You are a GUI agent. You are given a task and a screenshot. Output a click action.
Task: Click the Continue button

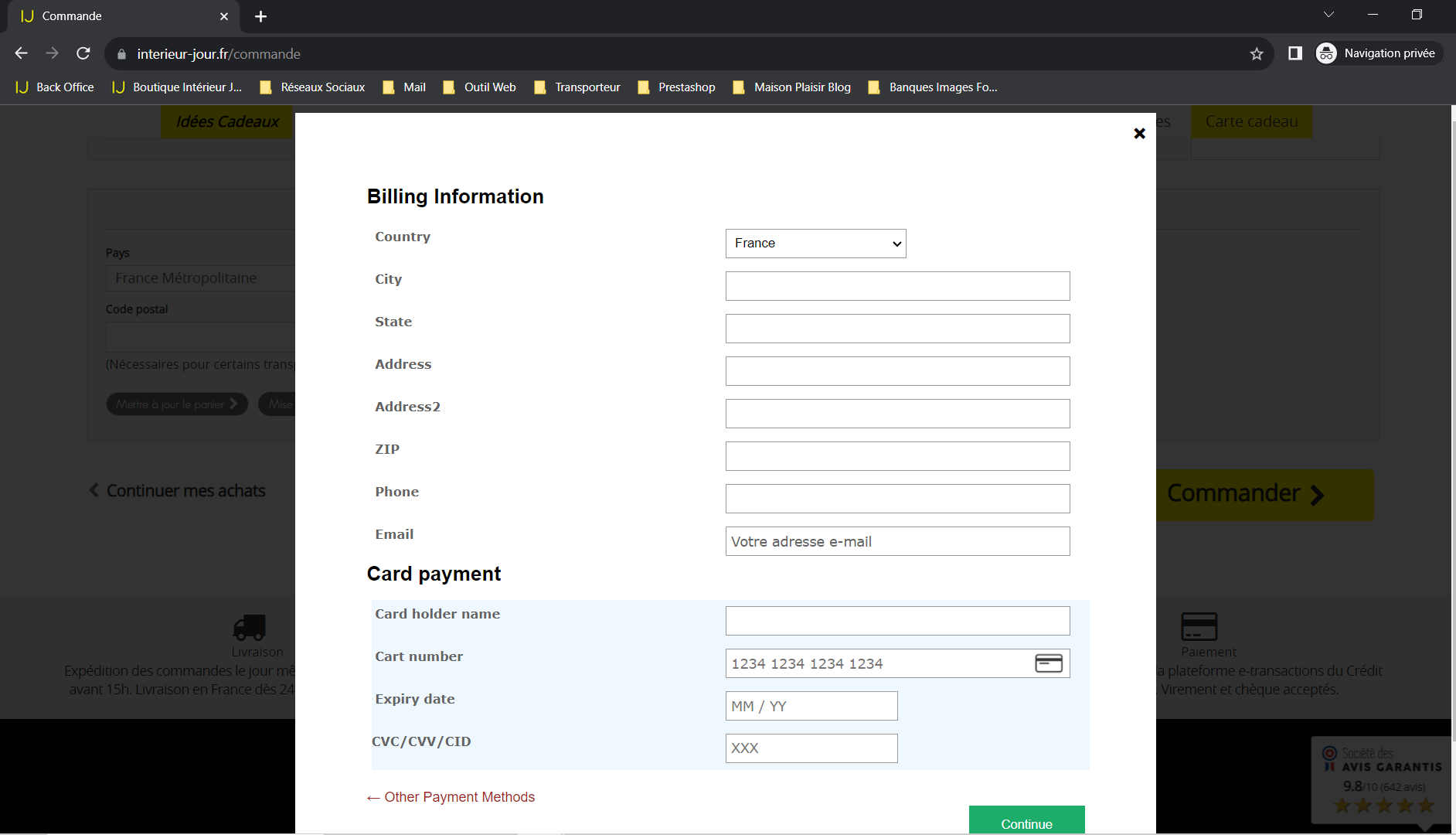[1026, 820]
